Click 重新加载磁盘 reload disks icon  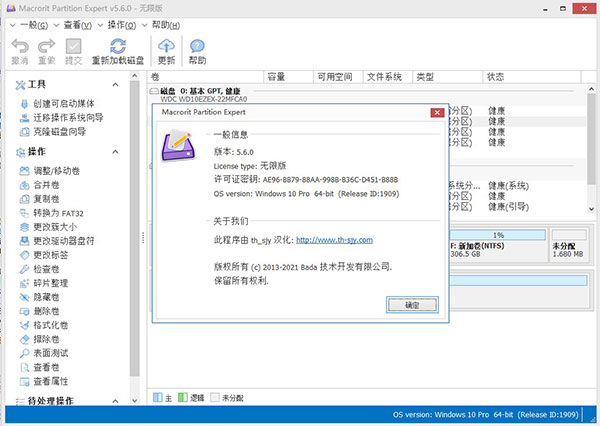[x=118, y=46]
